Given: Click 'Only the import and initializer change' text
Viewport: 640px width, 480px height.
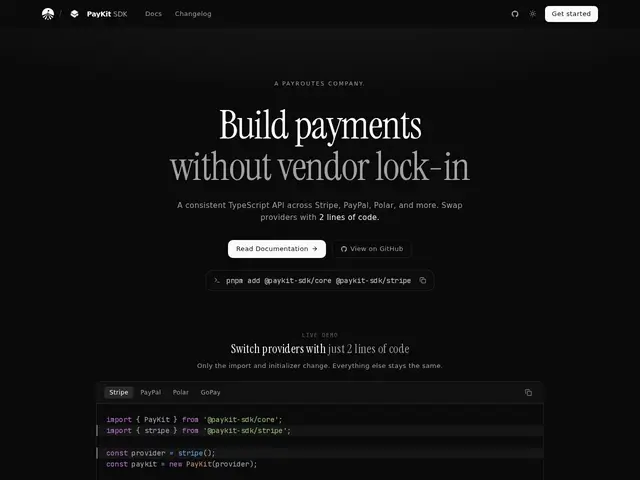Looking at the screenshot, I should pos(320,365).
